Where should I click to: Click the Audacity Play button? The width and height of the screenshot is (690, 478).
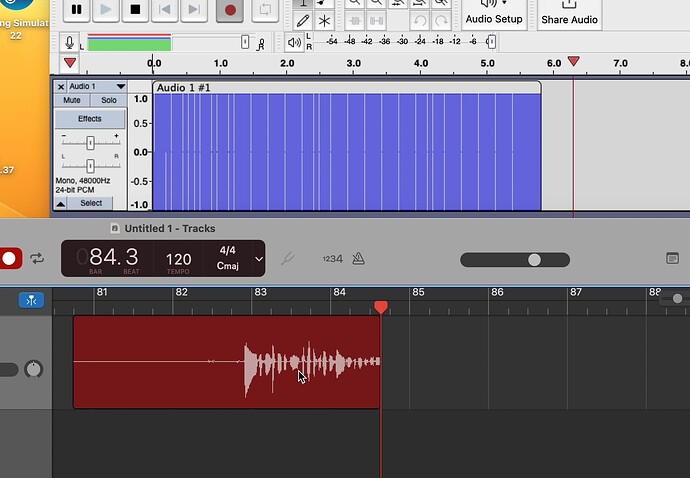(x=106, y=9)
